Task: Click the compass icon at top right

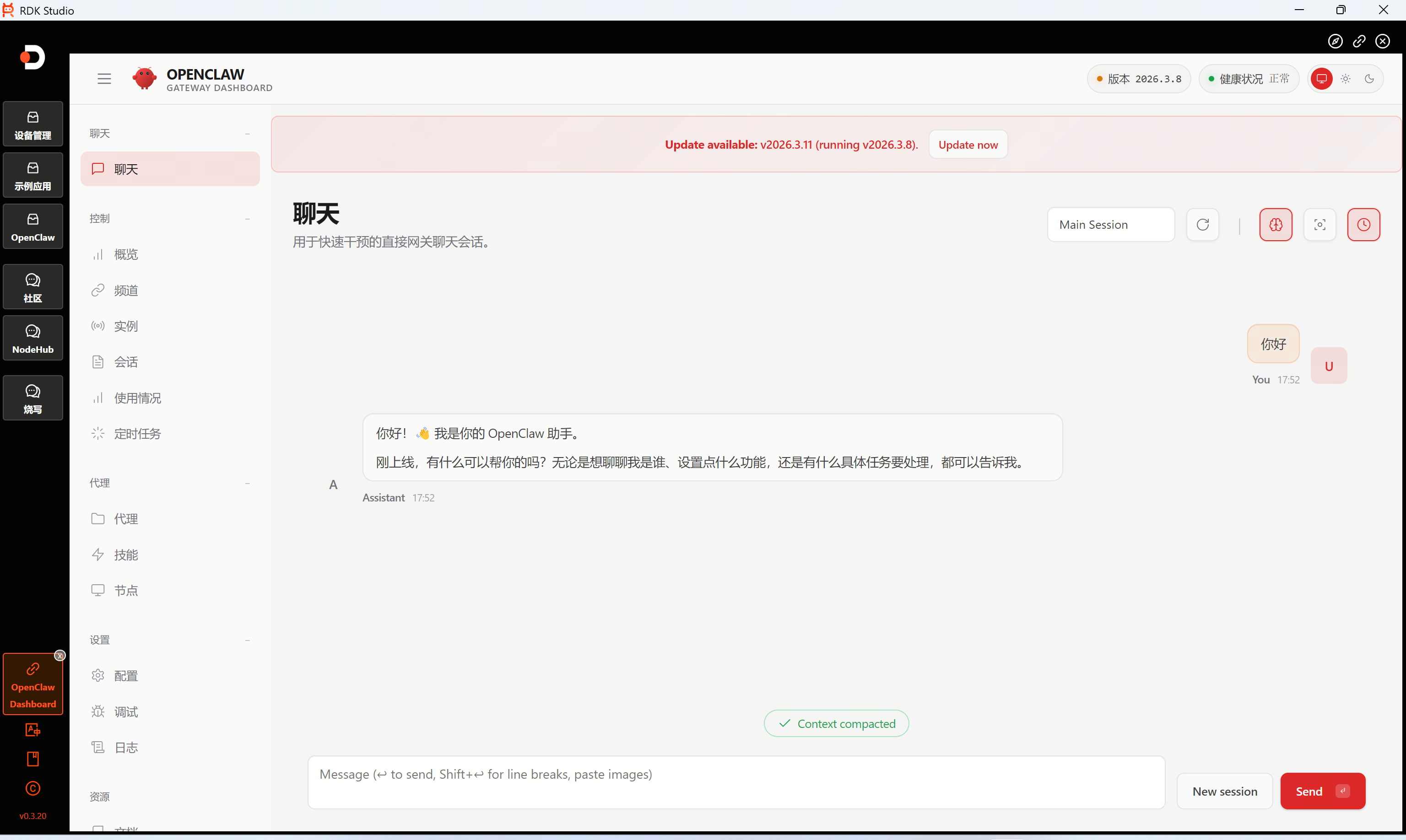Action: pos(1335,41)
